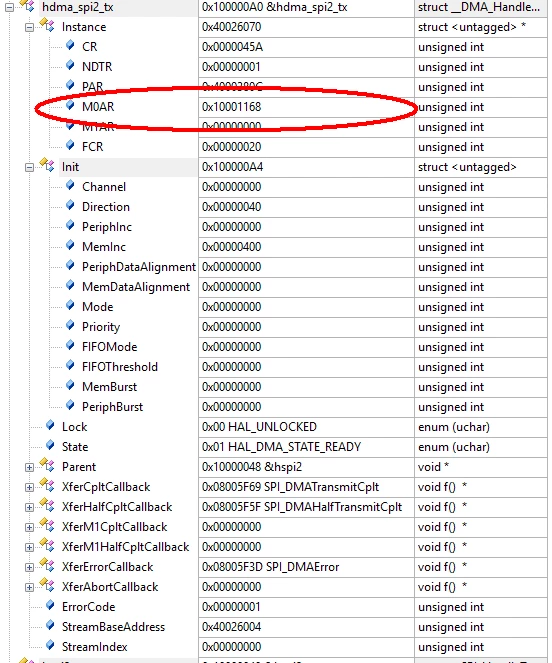
Task: Click the blue member icon beside CR
Action: pos(70,45)
